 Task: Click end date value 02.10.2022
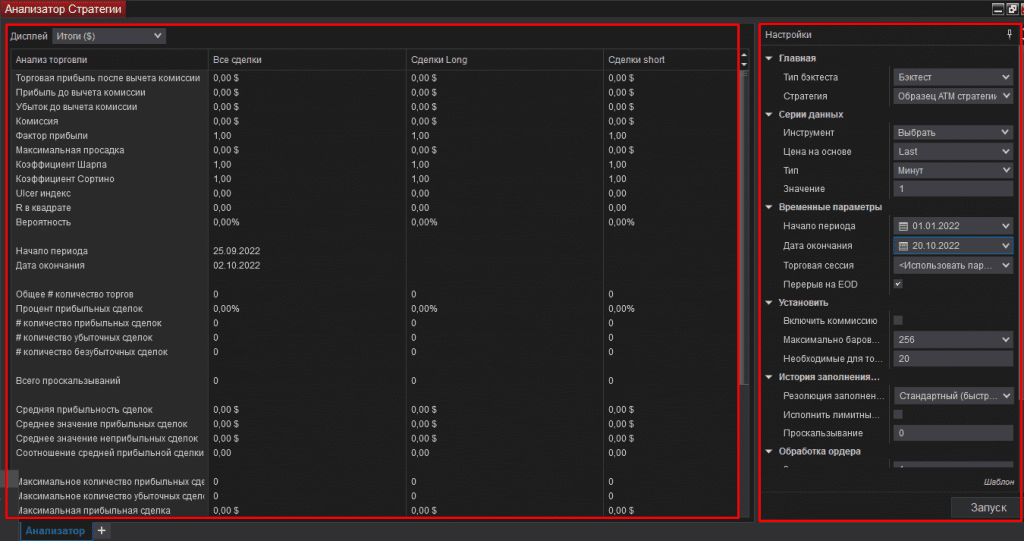(236, 265)
